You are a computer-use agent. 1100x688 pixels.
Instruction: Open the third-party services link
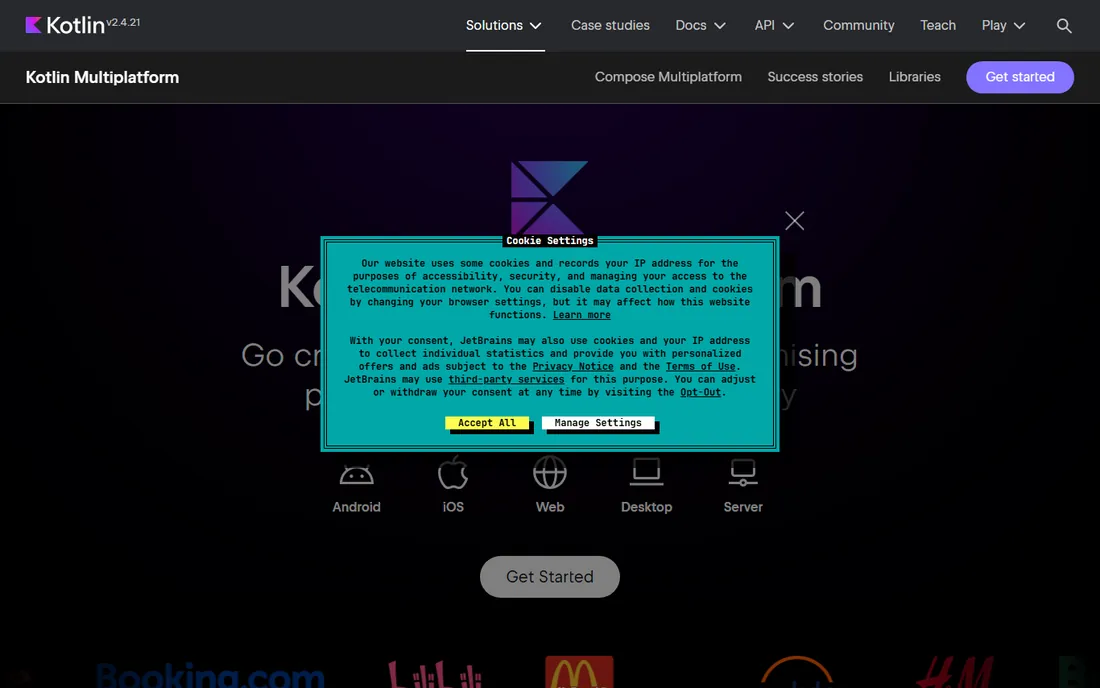(x=506, y=379)
